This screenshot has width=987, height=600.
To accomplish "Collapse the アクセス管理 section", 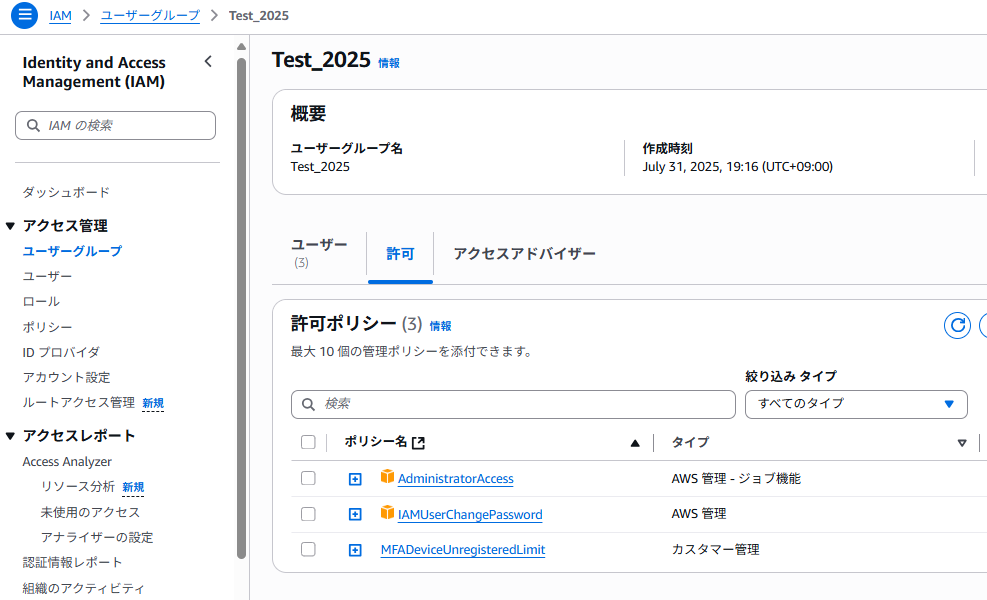I will [x=10, y=226].
